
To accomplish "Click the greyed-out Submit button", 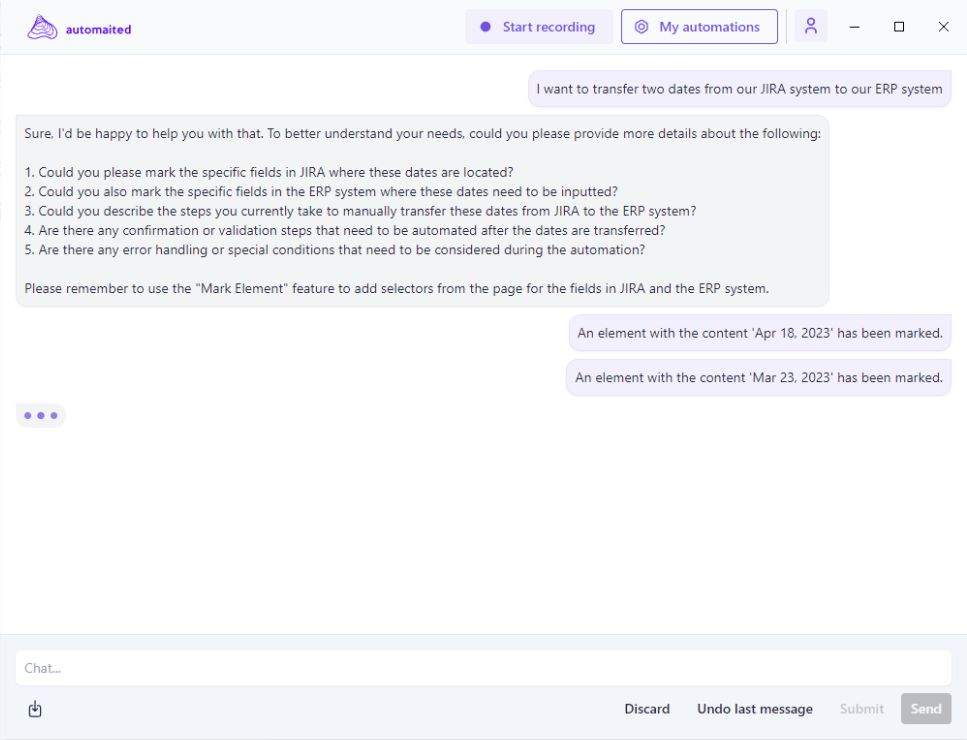I will pyautogui.click(x=862, y=709).
